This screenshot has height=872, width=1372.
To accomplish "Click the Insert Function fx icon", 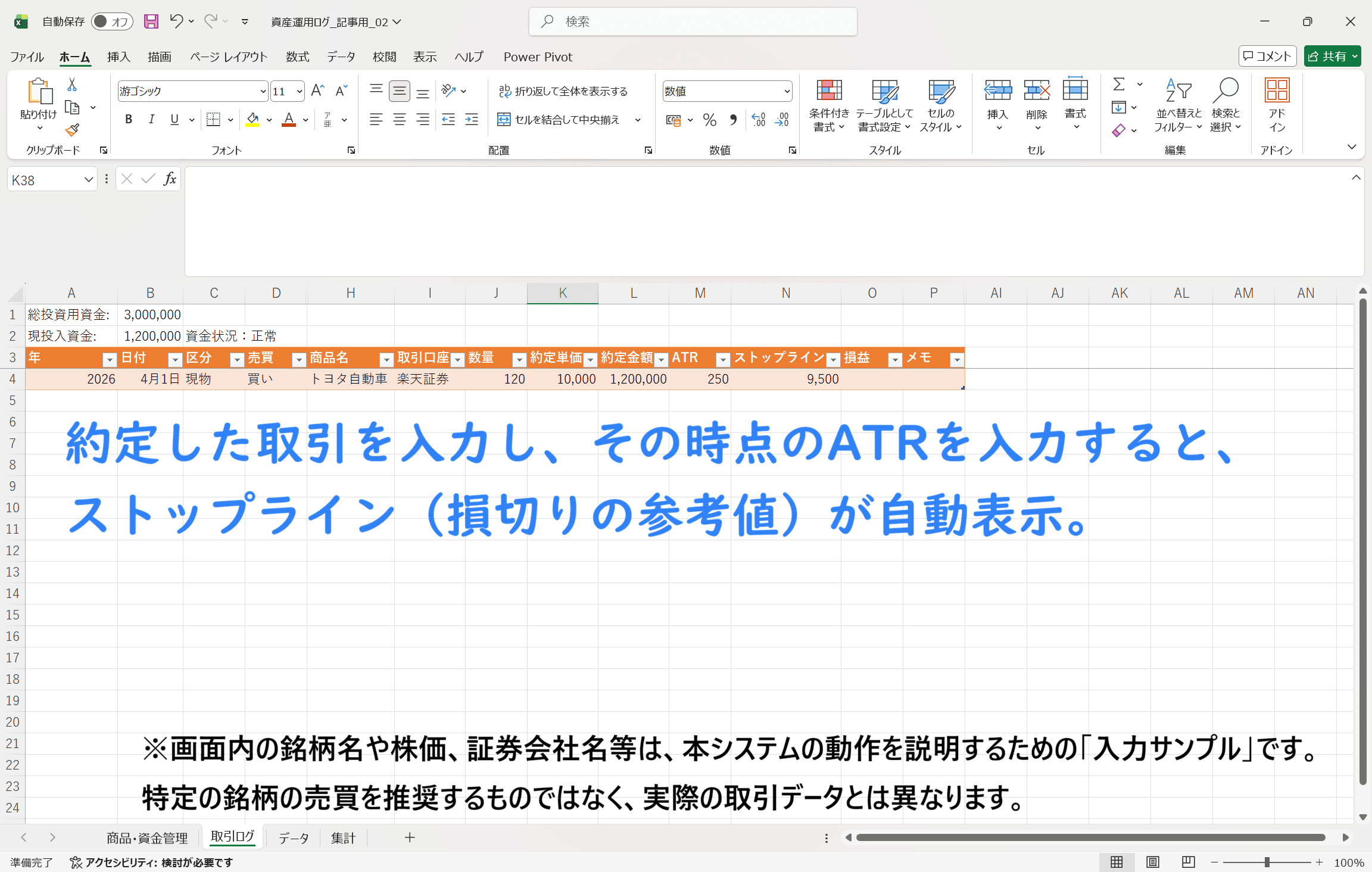I will click(x=170, y=179).
